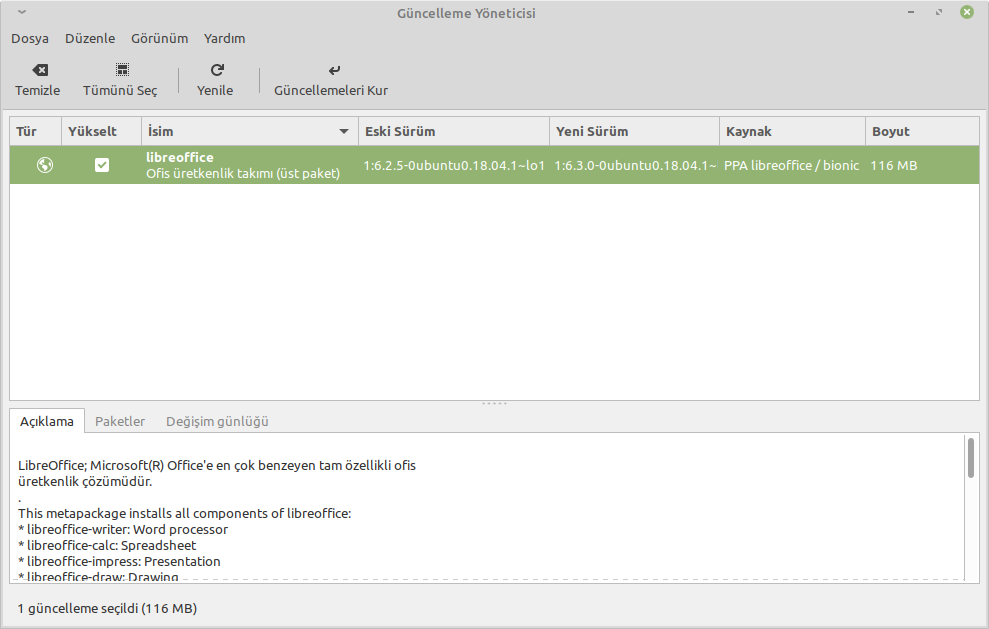Click the 116 MB size cell
The image size is (989, 629).
coord(894,165)
